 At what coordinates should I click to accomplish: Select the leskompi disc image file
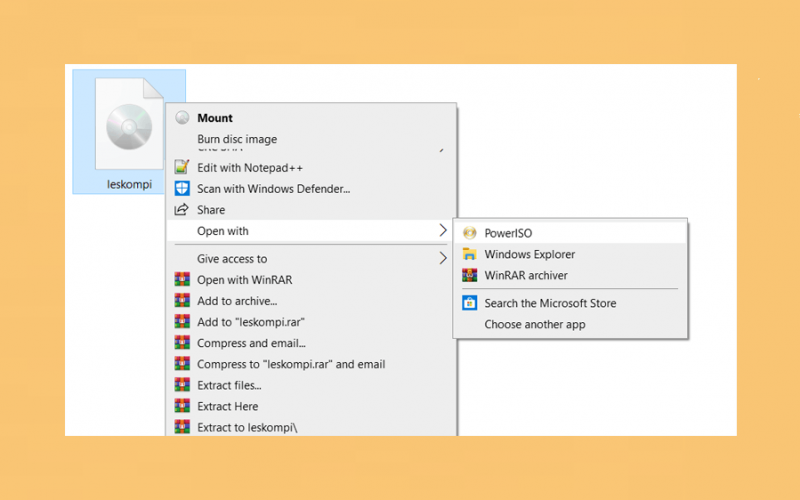point(129,132)
